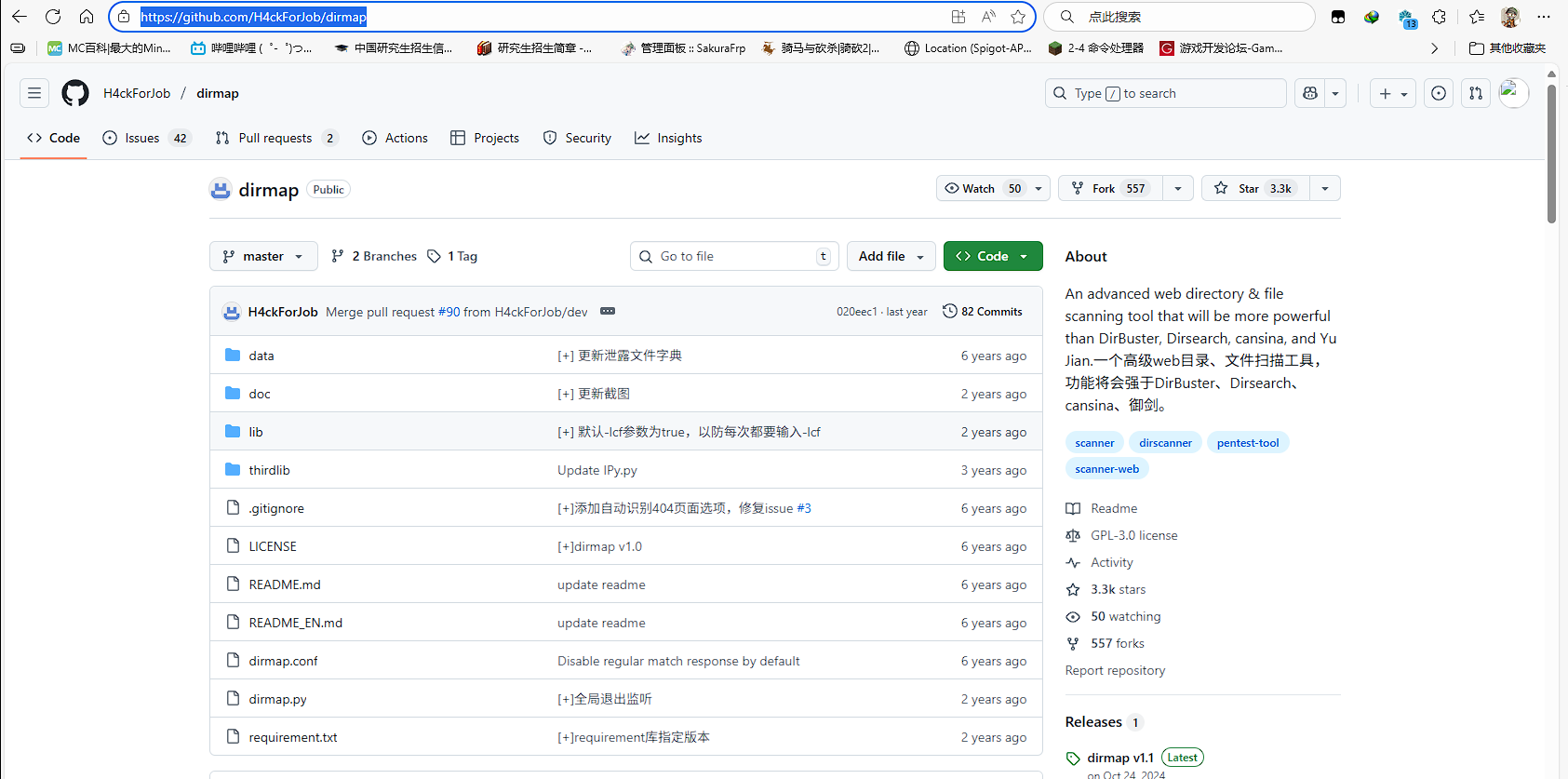This screenshot has width=1568, height=779.
Task: Open the issues inbox icon in header
Action: [x=1439, y=93]
